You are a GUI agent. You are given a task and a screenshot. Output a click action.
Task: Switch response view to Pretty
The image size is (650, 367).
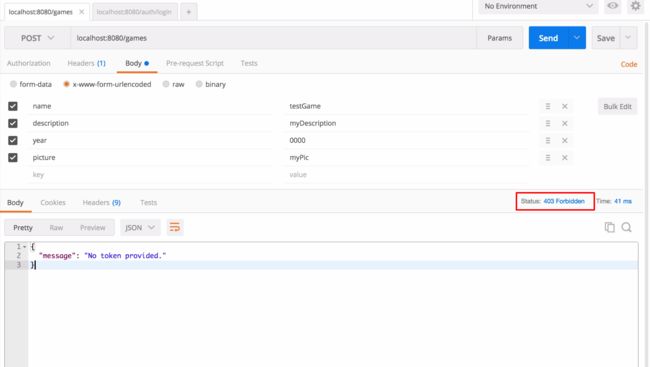23,228
